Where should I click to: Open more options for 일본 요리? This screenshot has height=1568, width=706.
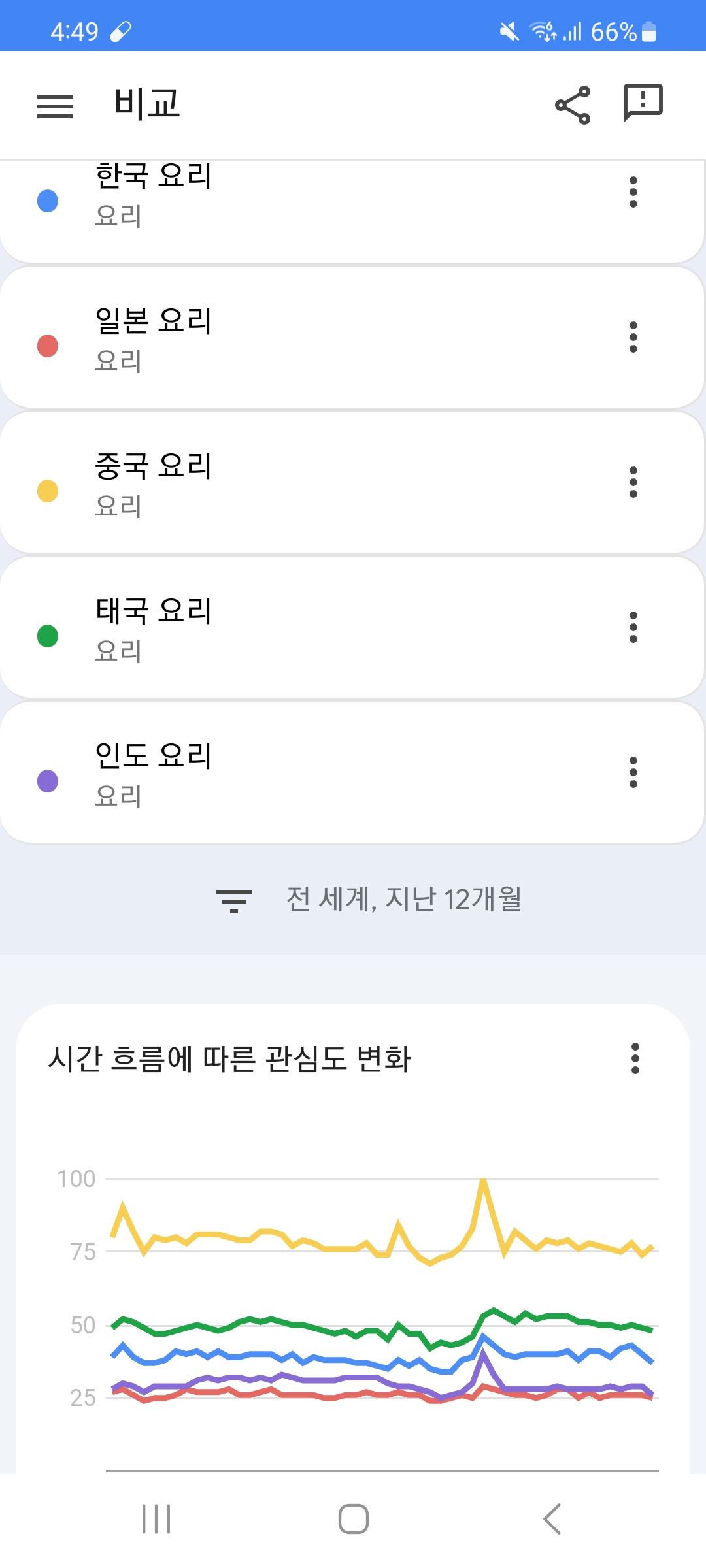click(633, 337)
